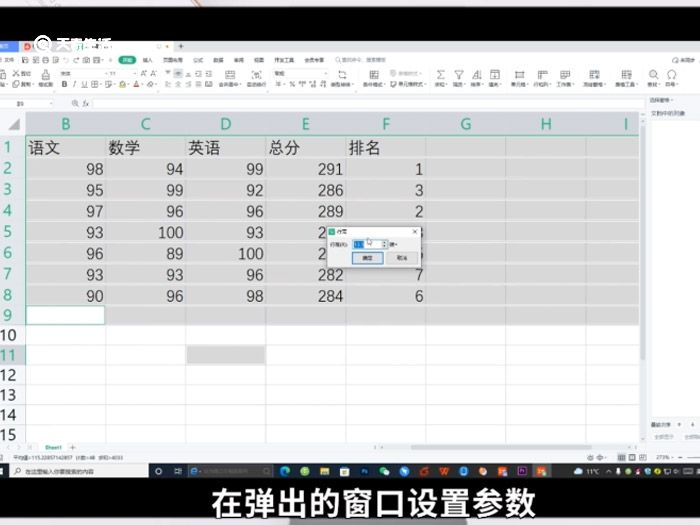
Task: Switch to page layout view icon
Action: click(632, 458)
